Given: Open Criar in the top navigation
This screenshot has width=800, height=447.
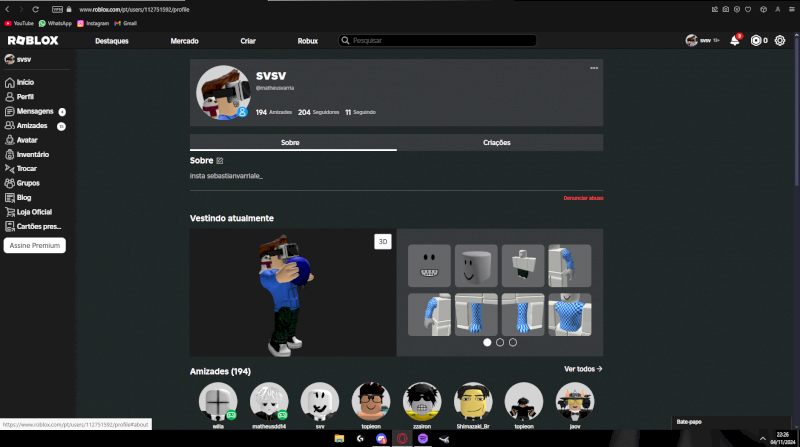Looking at the screenshot, I should (248, 41).
